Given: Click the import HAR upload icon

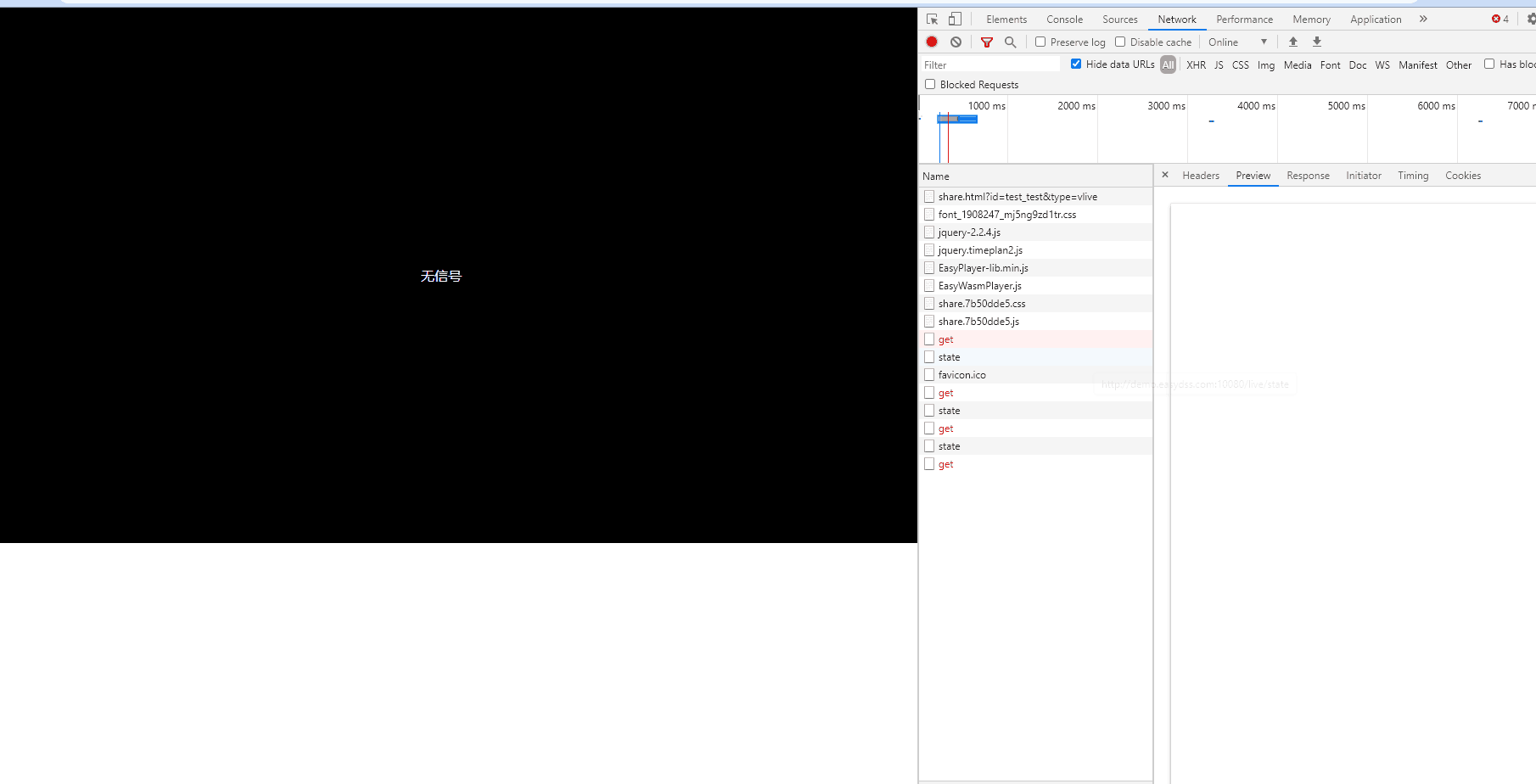Looking at the screenshot, I should point(1293,42).
